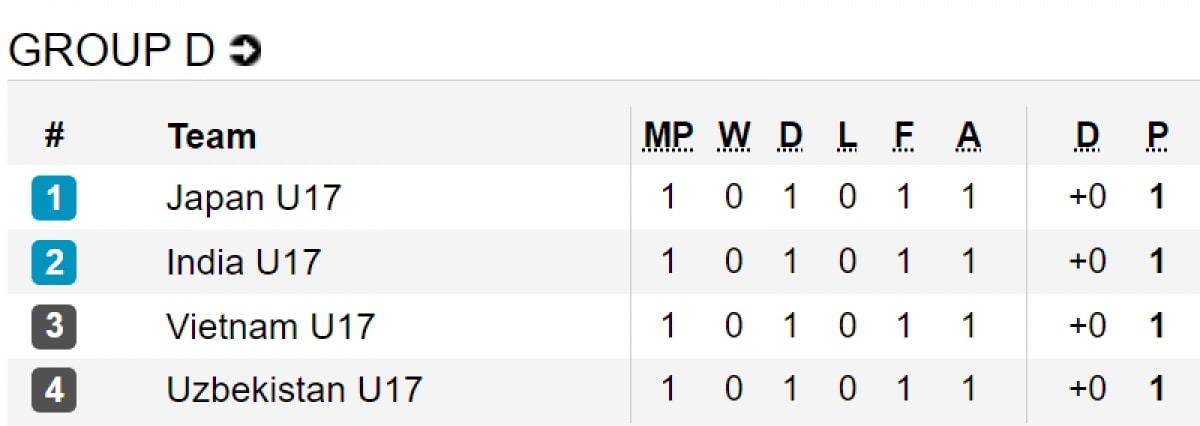Sort by the F (goals for) column header
1200x426 pixels.
coord(903,136)
